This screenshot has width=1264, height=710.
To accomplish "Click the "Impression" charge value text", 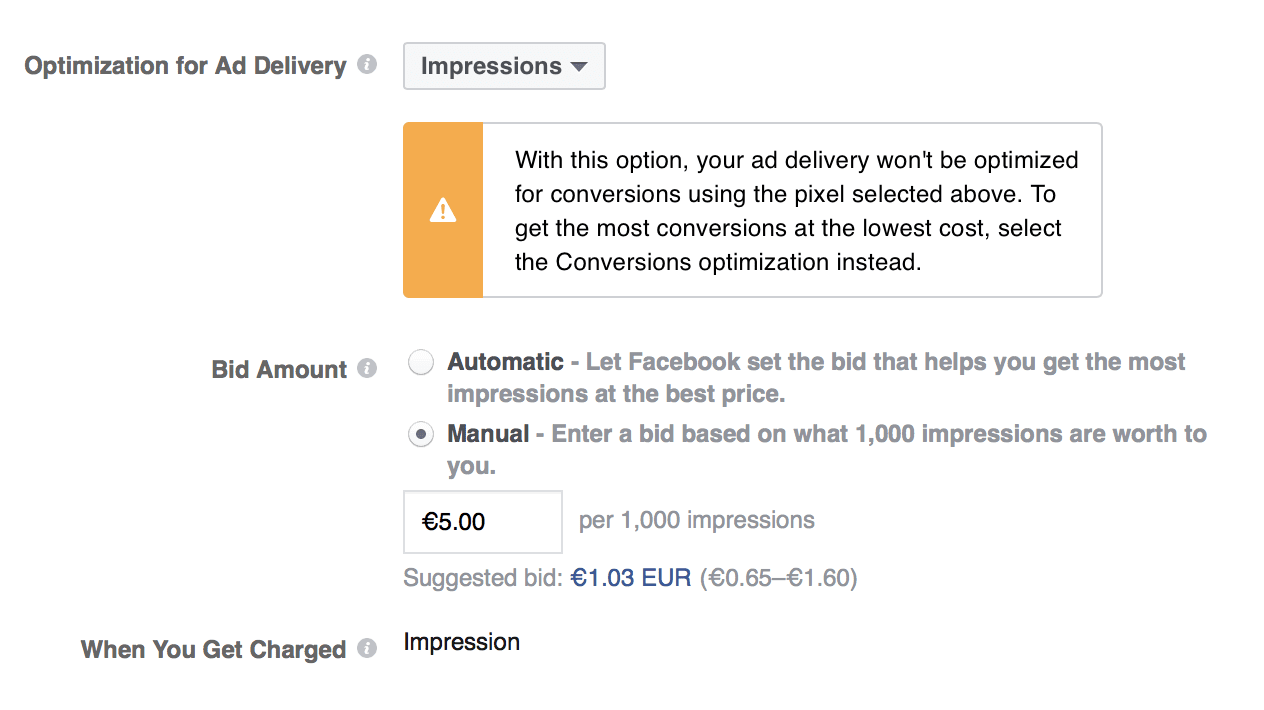I will point(461,642).
